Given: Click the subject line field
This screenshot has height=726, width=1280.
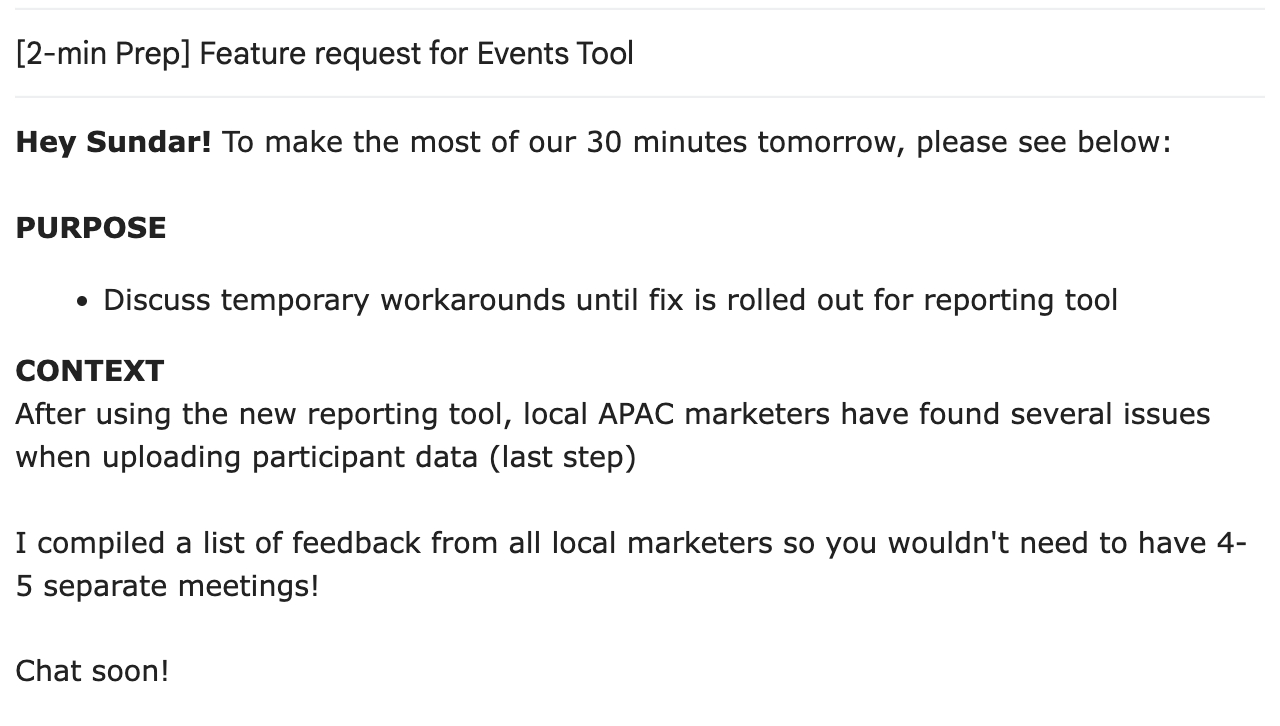Looking at the screenshot, I should coord(640,53).
